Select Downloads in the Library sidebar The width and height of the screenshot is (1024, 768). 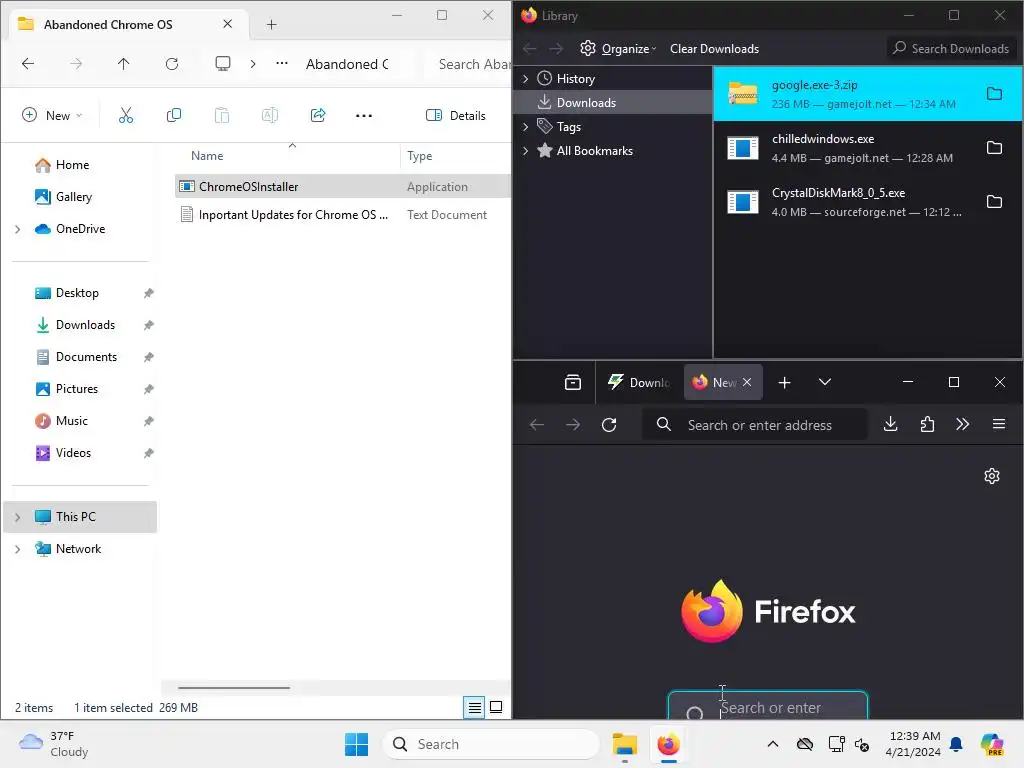click(613, 103)
